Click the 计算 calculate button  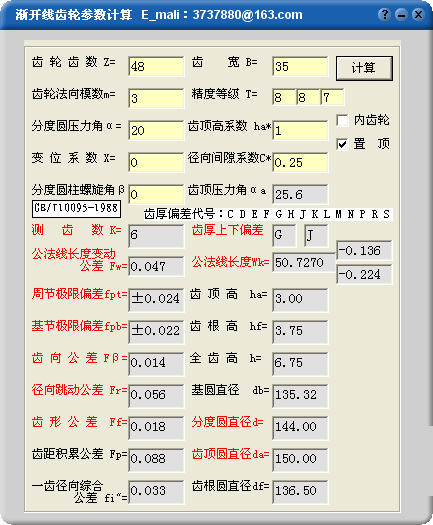(364, 68)
